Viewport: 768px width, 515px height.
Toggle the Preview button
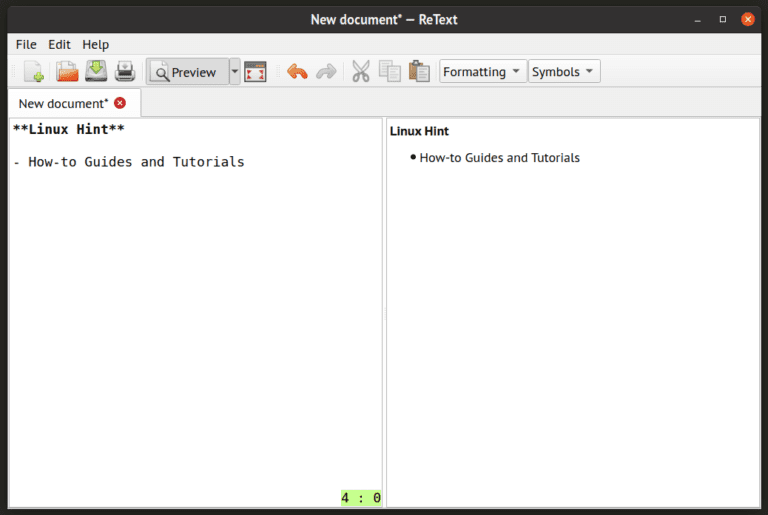[186, 72]
